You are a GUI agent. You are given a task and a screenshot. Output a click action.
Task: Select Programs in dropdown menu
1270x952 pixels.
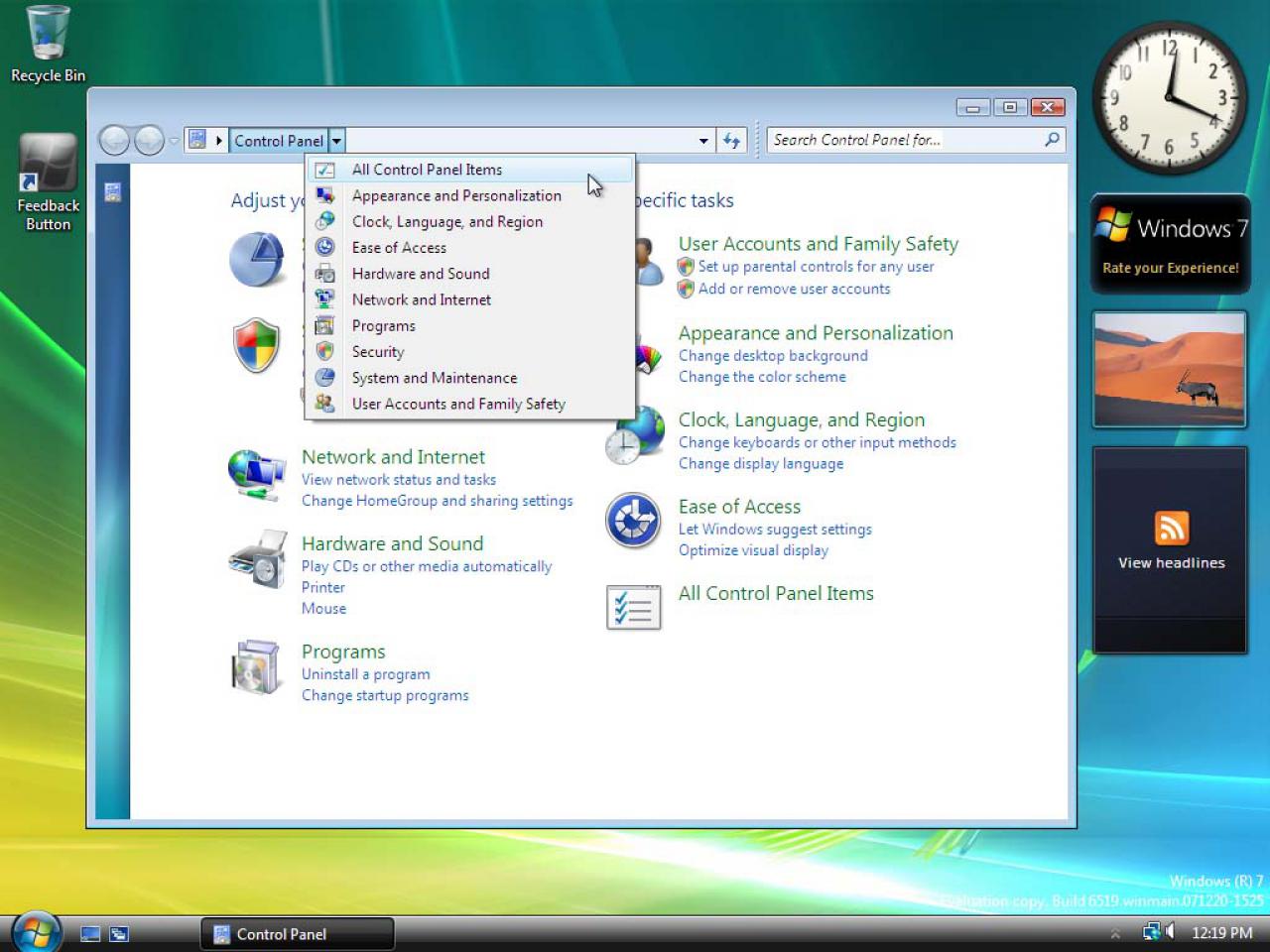469,325
